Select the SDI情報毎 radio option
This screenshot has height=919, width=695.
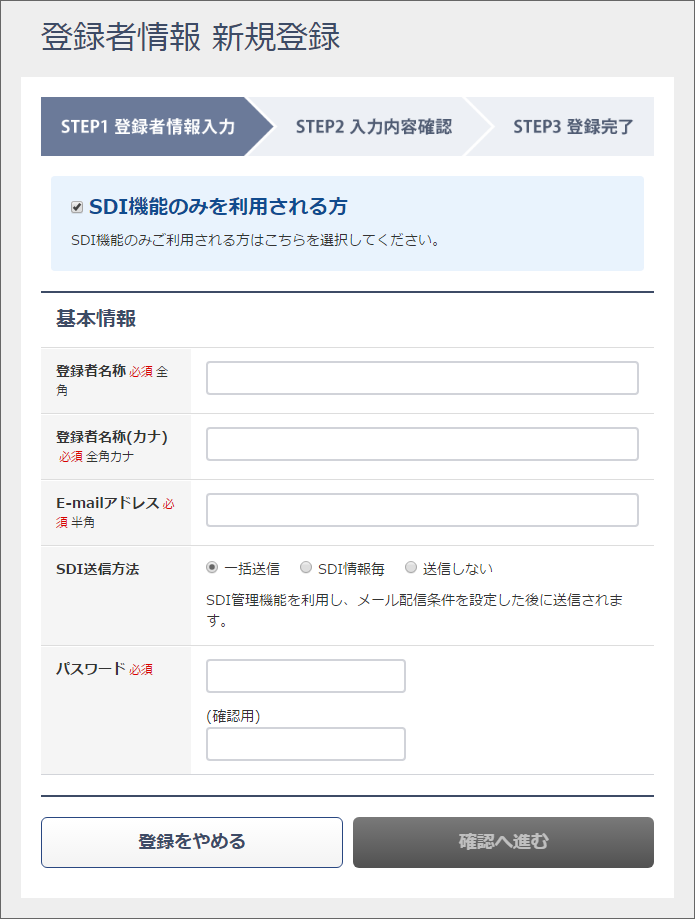coord(306,568)
